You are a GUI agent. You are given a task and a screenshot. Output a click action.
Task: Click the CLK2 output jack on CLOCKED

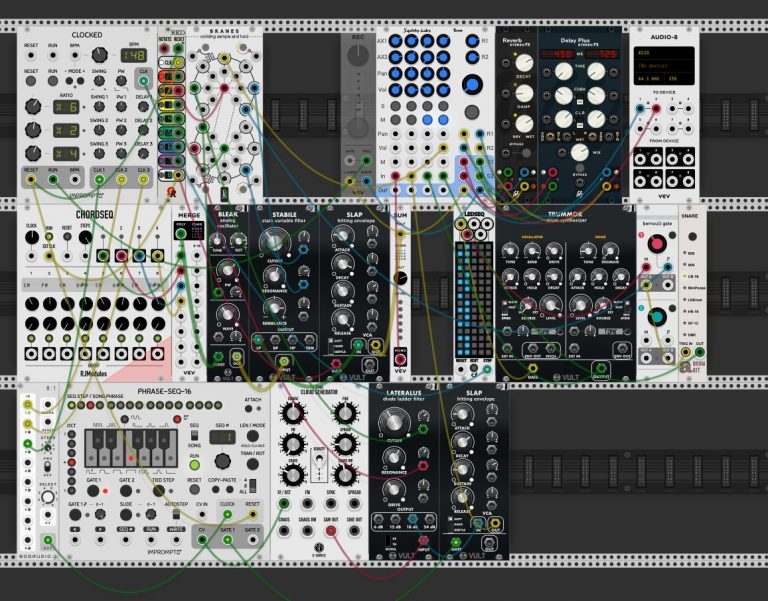point(121,180)
